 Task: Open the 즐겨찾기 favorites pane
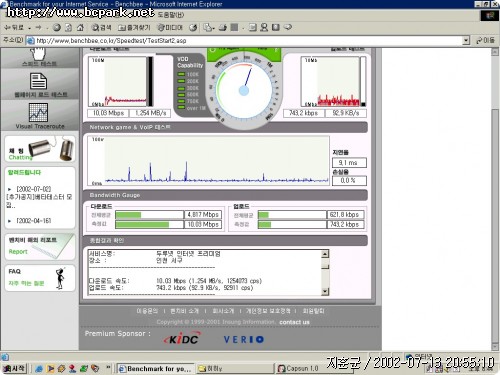(134, 27)
